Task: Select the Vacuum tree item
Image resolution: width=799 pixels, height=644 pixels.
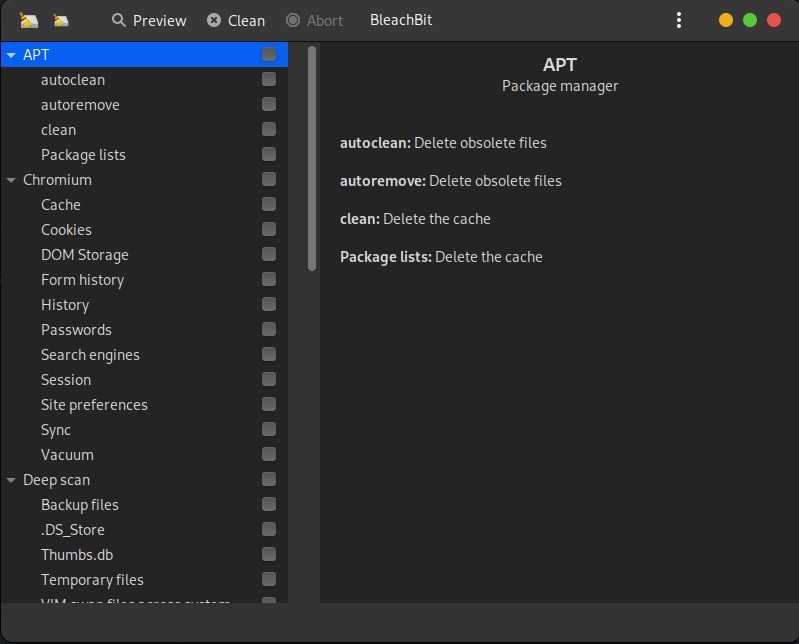Action: pyautogui.click(x=67, y=454)
